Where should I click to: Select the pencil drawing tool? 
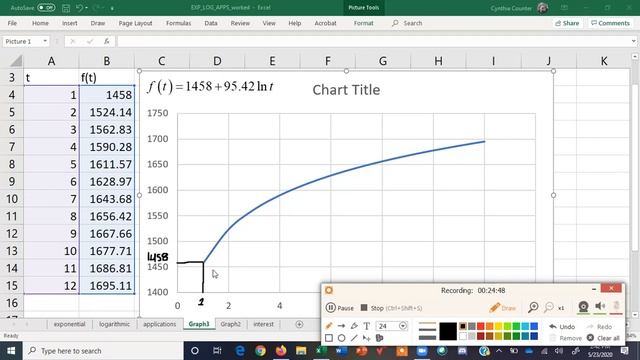click(329, 326)
